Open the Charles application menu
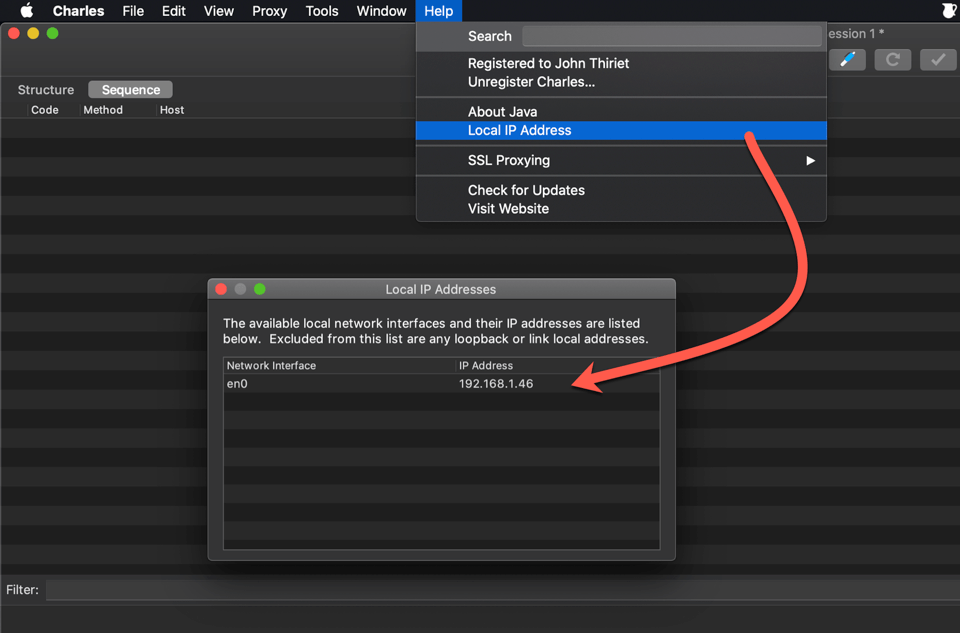This screenshot has height=633, width=960. [78, 11]
